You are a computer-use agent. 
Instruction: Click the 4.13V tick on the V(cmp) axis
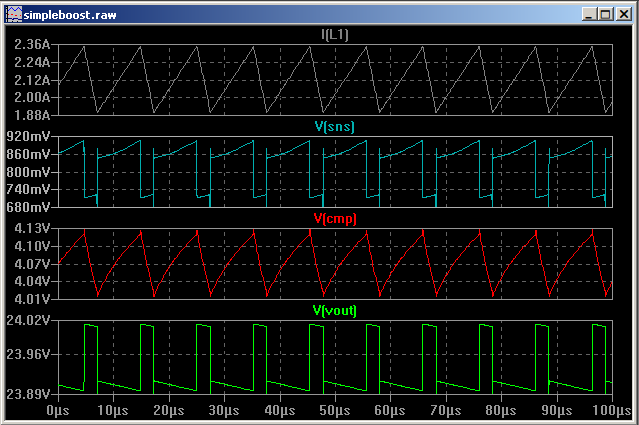[x=33, y=229]
